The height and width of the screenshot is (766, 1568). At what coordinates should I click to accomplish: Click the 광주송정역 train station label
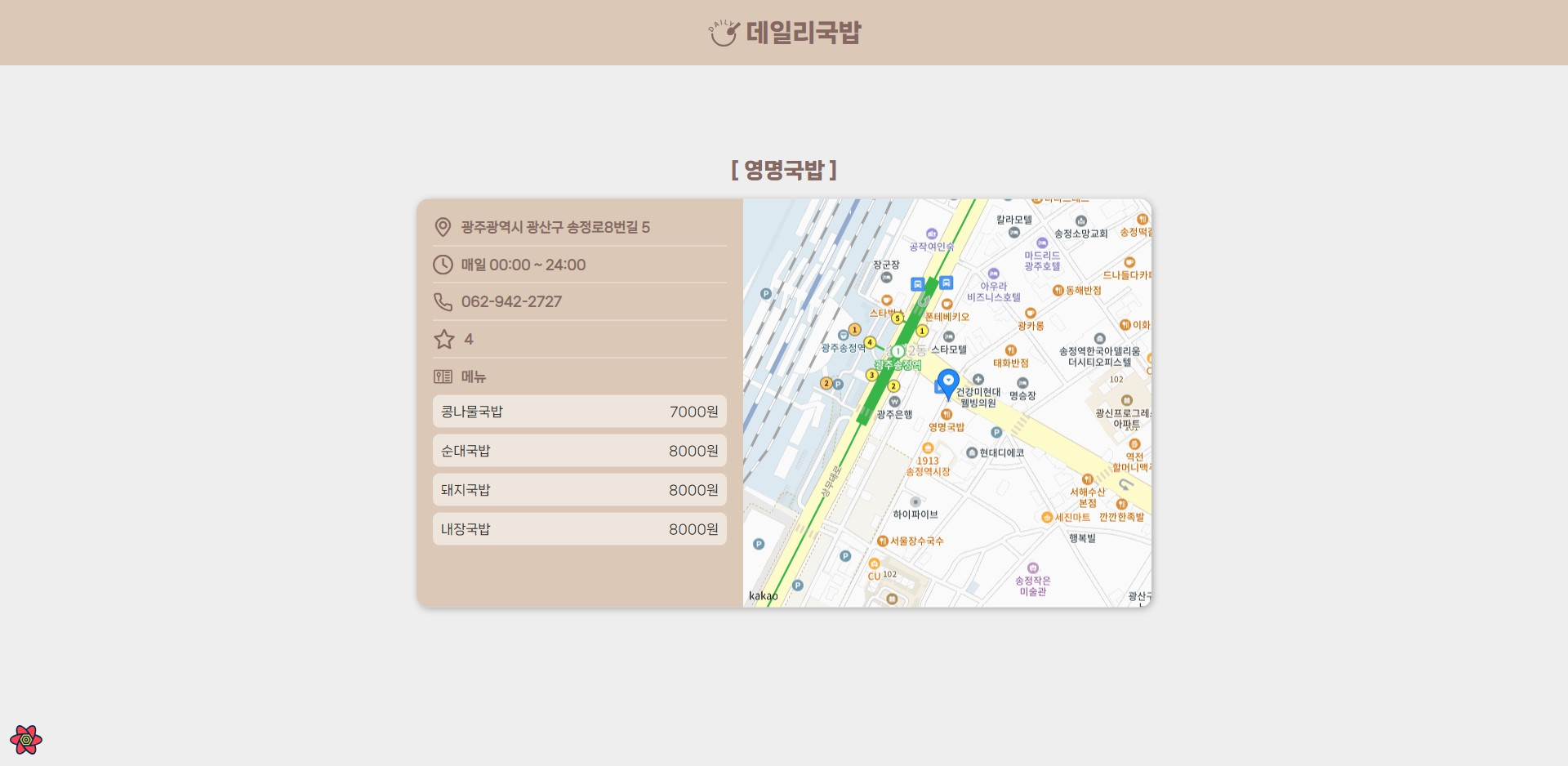[843, 348]
